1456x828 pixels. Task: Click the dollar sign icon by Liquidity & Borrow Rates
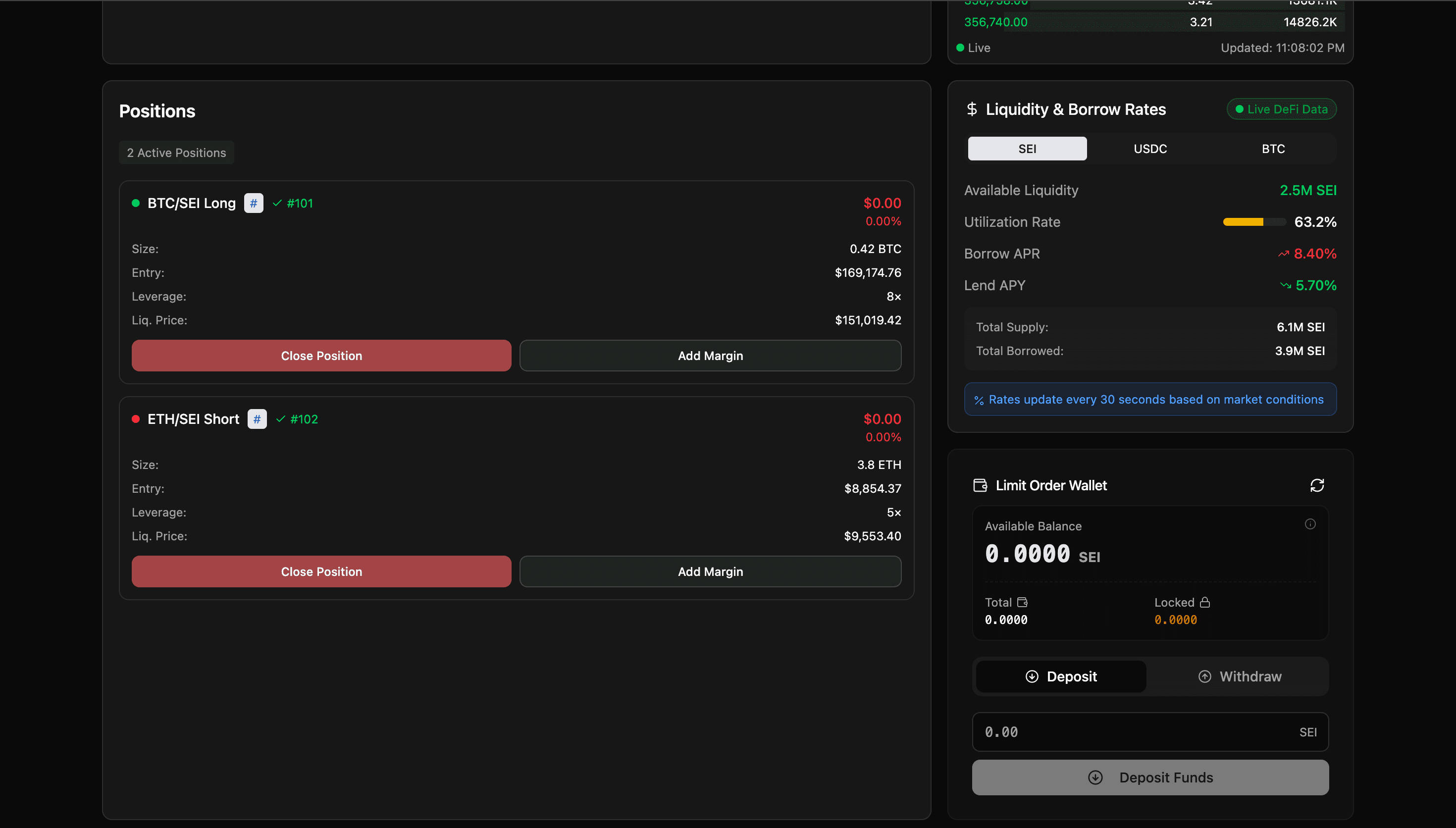(972, 108)
